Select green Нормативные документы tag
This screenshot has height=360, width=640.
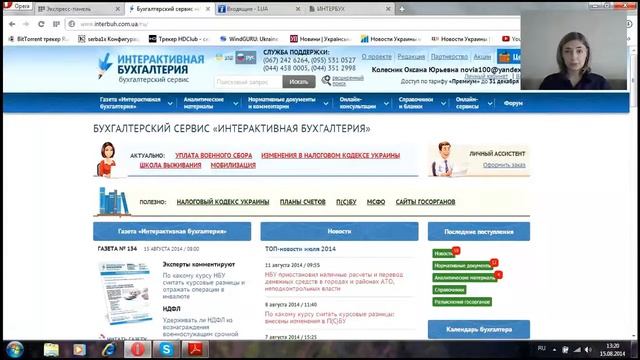[x=463, y=266]
